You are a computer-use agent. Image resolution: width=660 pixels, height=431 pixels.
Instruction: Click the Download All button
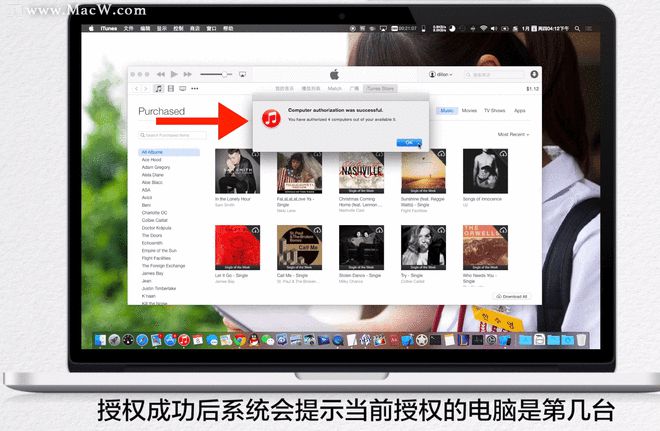(x=512, y=296)
